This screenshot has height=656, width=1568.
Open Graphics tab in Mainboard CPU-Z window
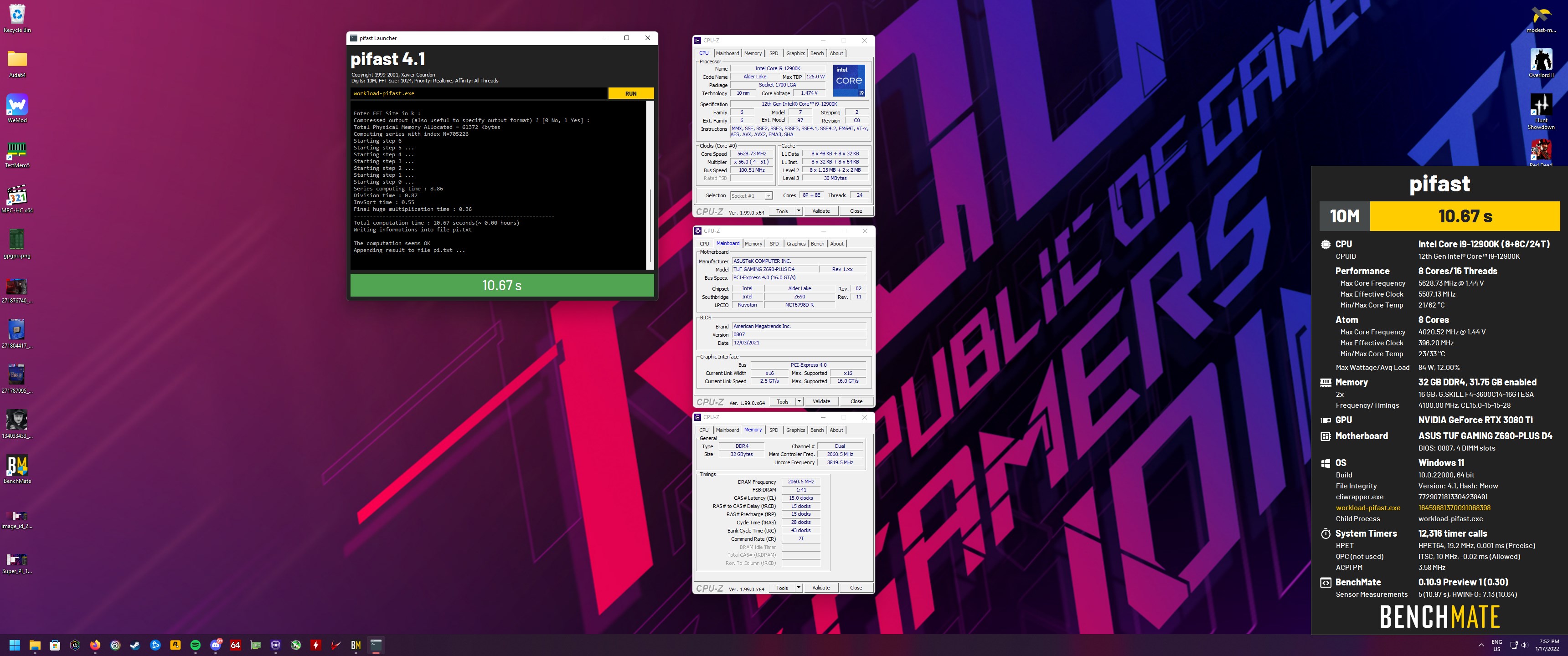[x=796, y=244]
